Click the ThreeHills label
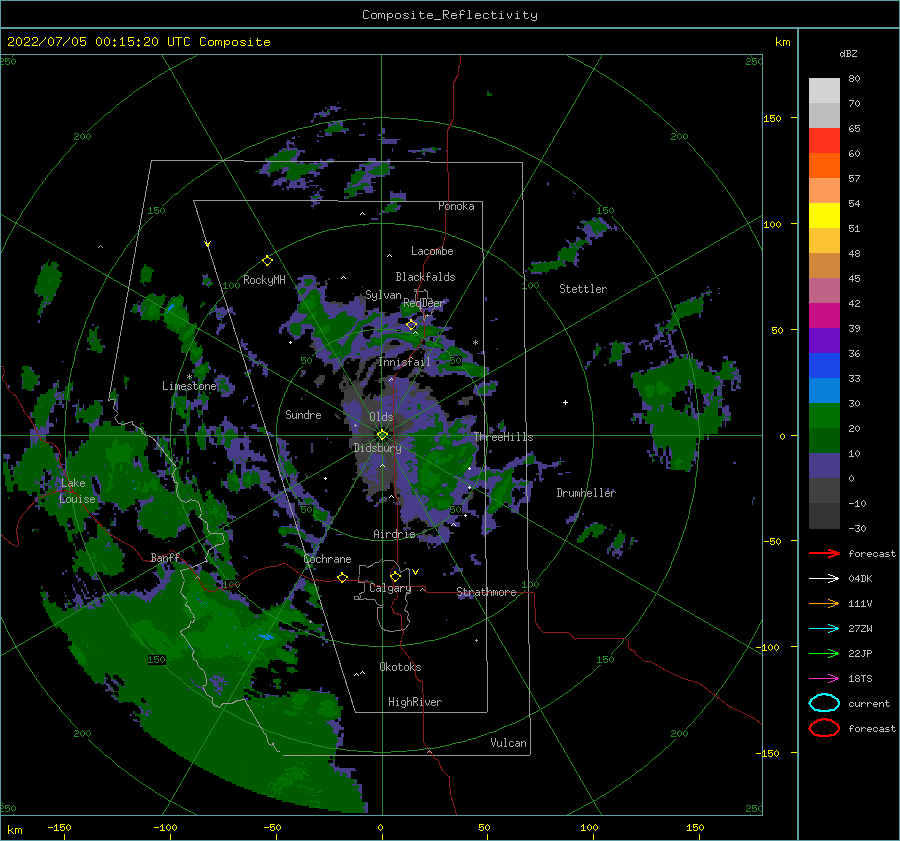This screenshot has height=841, width=900. click(x=503, y=437)
